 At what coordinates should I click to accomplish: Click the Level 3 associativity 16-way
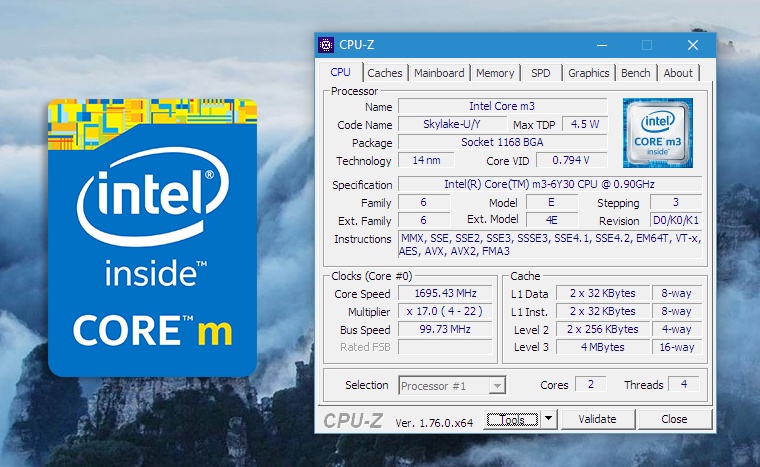tap(677, 347)
